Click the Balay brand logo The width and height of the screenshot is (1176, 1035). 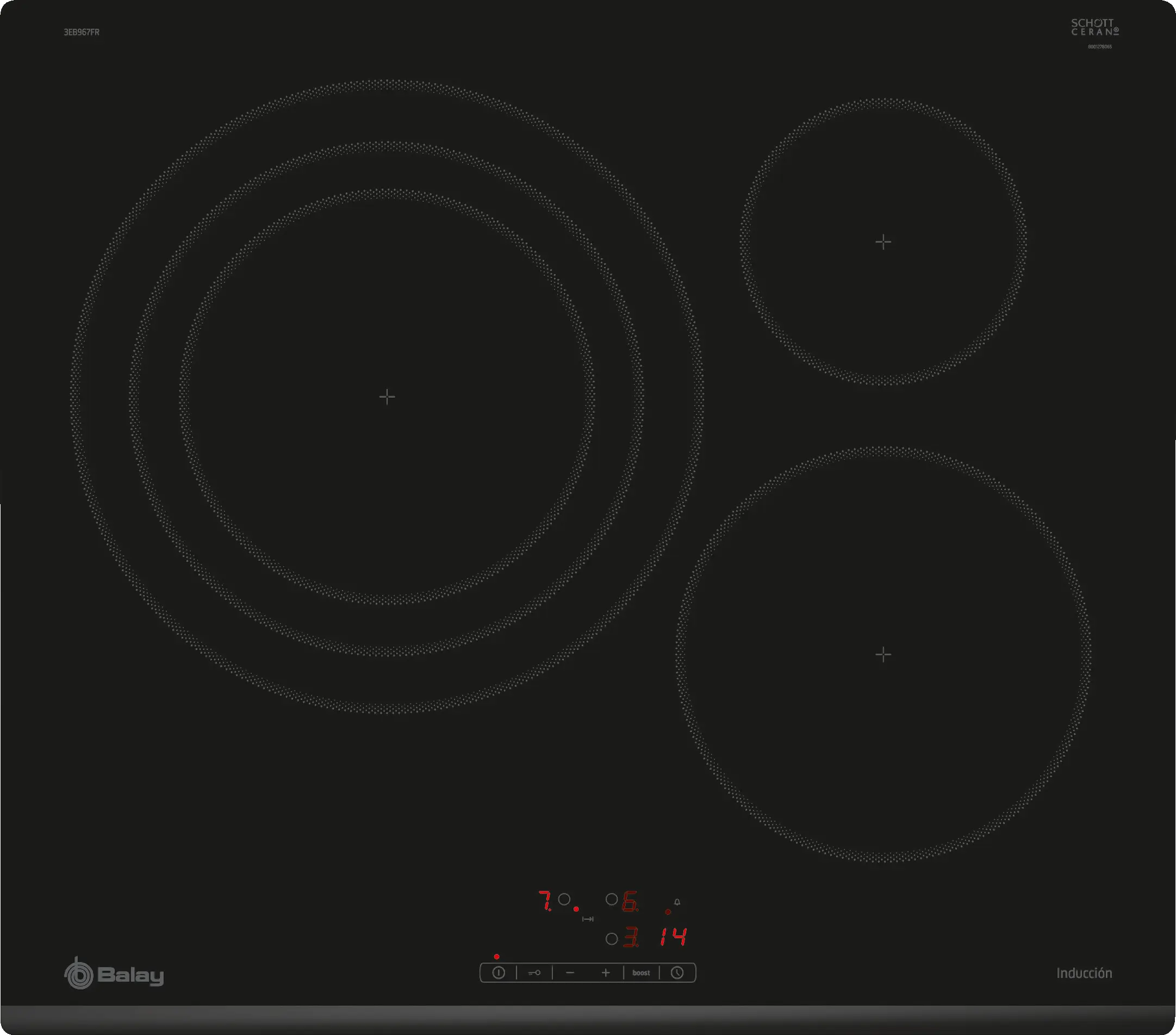[x=114, y=975]
